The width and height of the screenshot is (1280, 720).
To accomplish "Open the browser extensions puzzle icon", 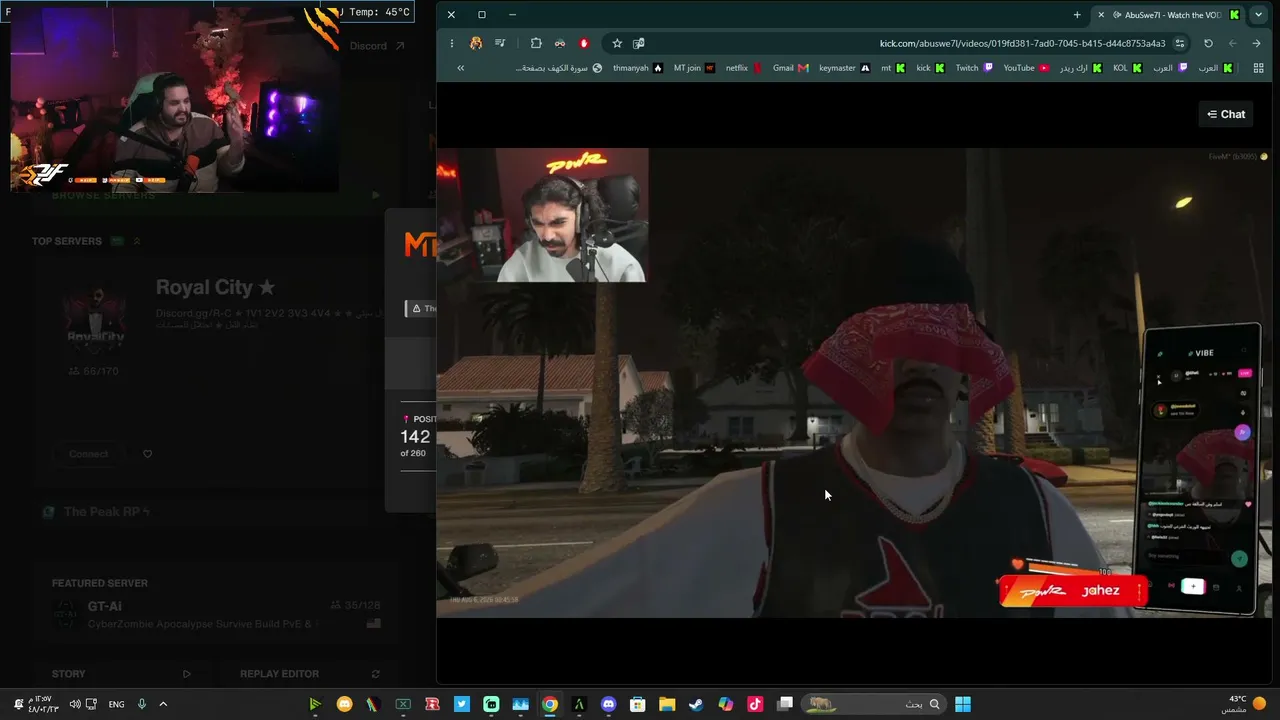I will pos(536,43).
